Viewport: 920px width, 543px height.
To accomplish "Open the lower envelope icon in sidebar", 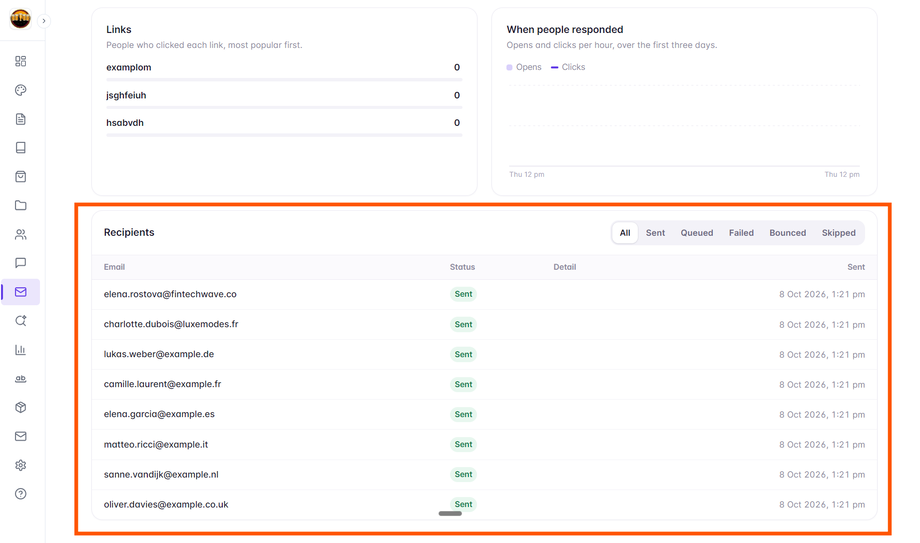I will (21, 436).
